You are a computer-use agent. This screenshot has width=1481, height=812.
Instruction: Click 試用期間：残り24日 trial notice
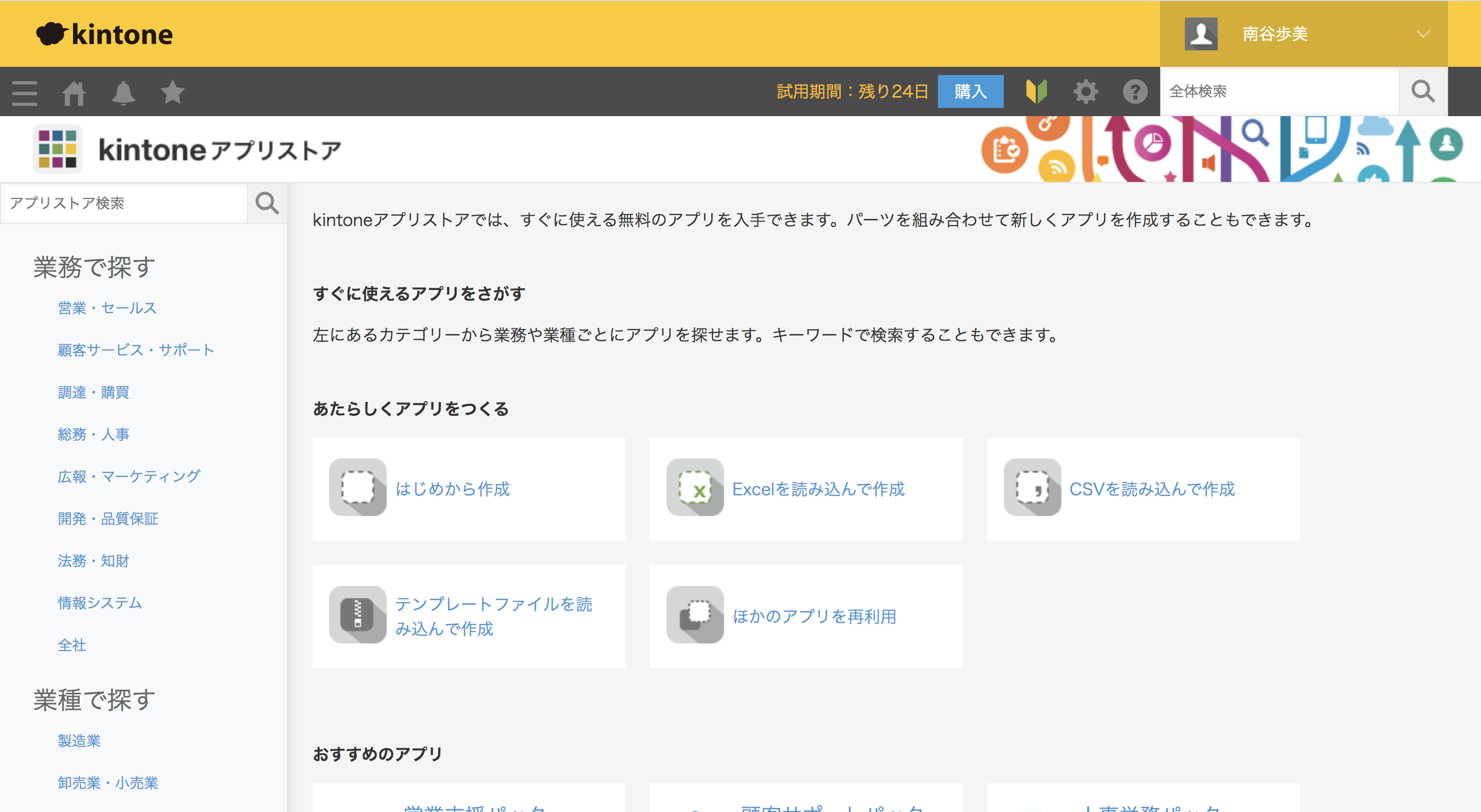pyautogui.click(x=853, y=91)
